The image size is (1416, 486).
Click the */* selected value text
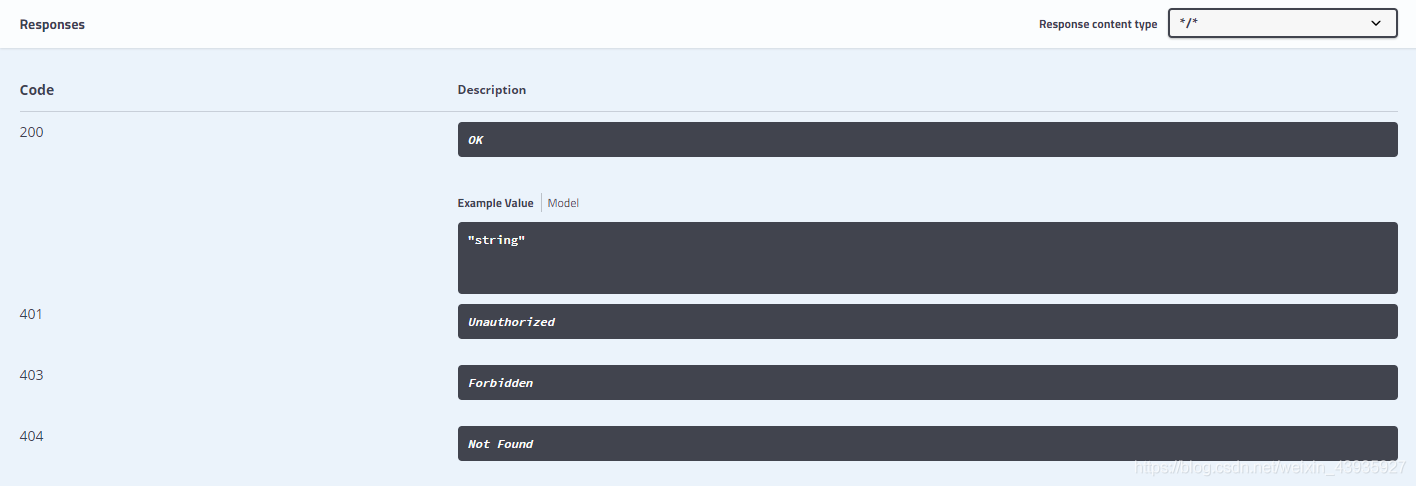(x=1190, y=24)
